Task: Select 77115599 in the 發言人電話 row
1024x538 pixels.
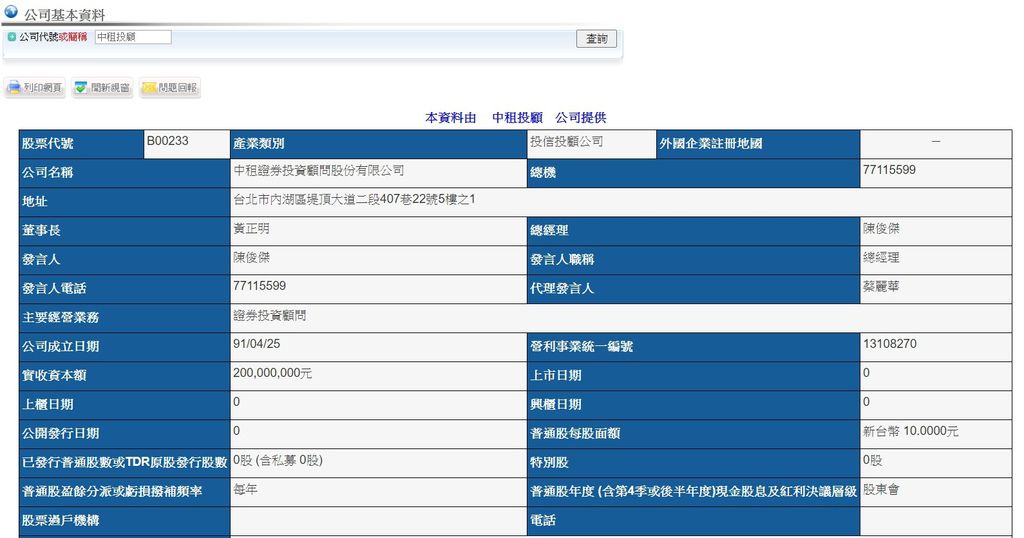Action: click(x=259, y=285)
